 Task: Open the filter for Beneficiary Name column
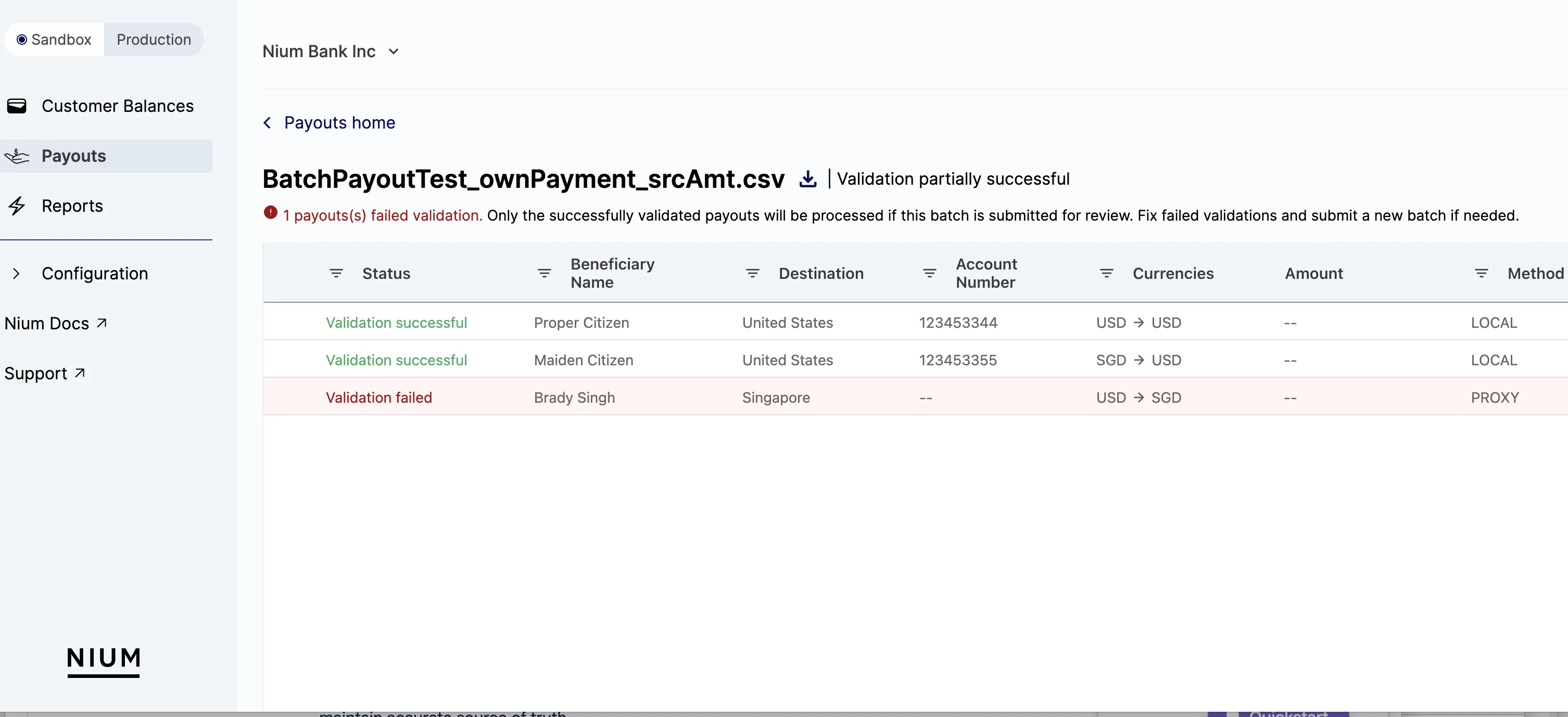coord(544,274)
